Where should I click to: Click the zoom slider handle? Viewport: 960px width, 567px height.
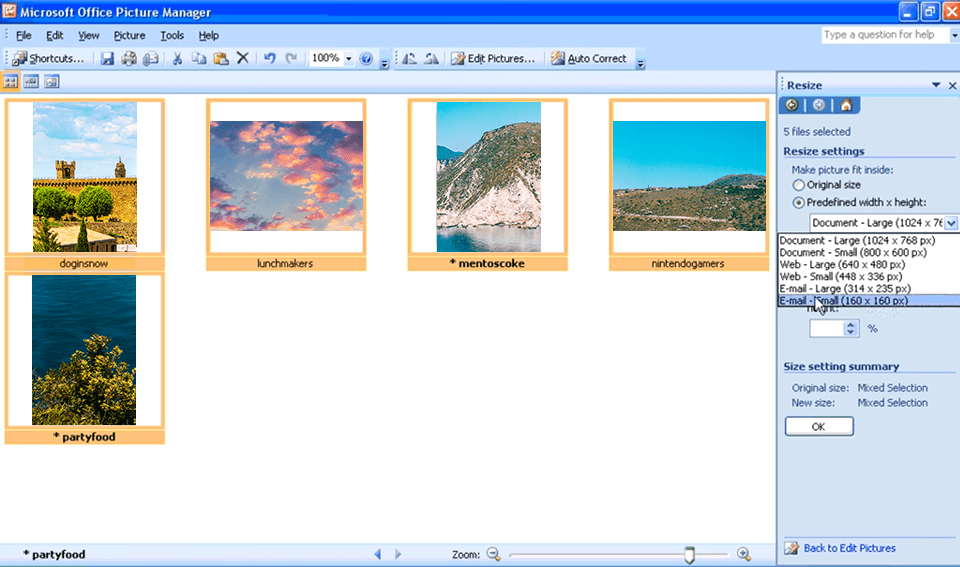pyautogui.click(x=689, y=555)
